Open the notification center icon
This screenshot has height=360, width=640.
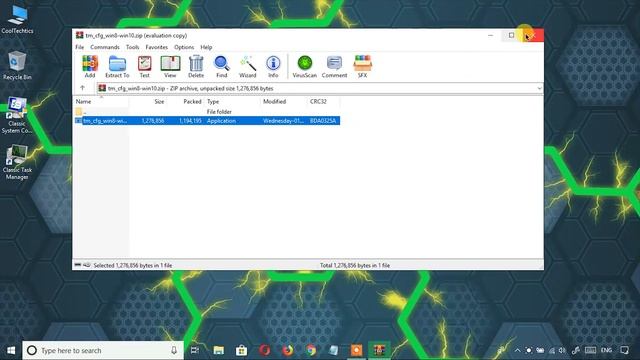point(624,350)
